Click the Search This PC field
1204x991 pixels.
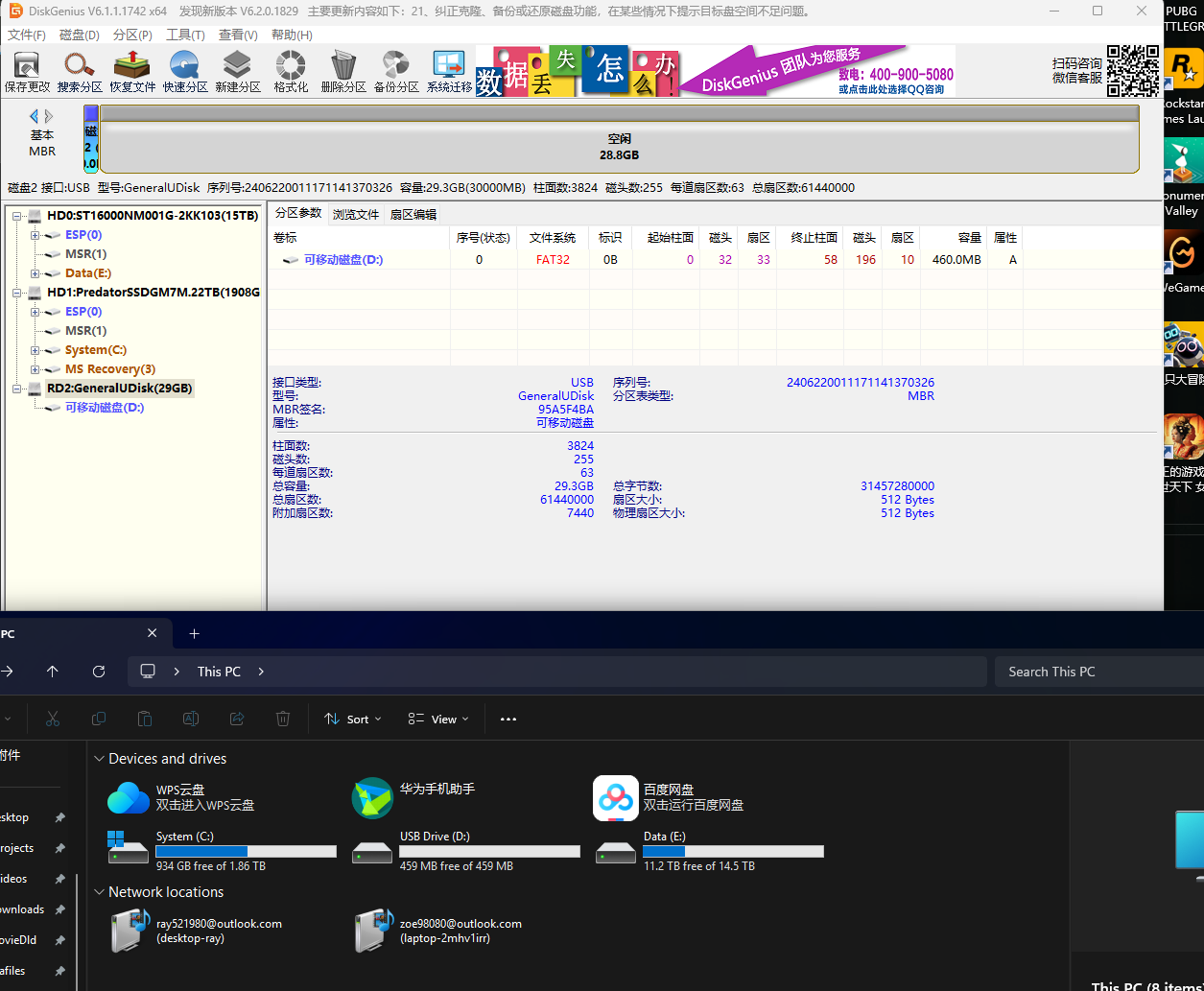pyautogui.click(x=1099, y=672)
